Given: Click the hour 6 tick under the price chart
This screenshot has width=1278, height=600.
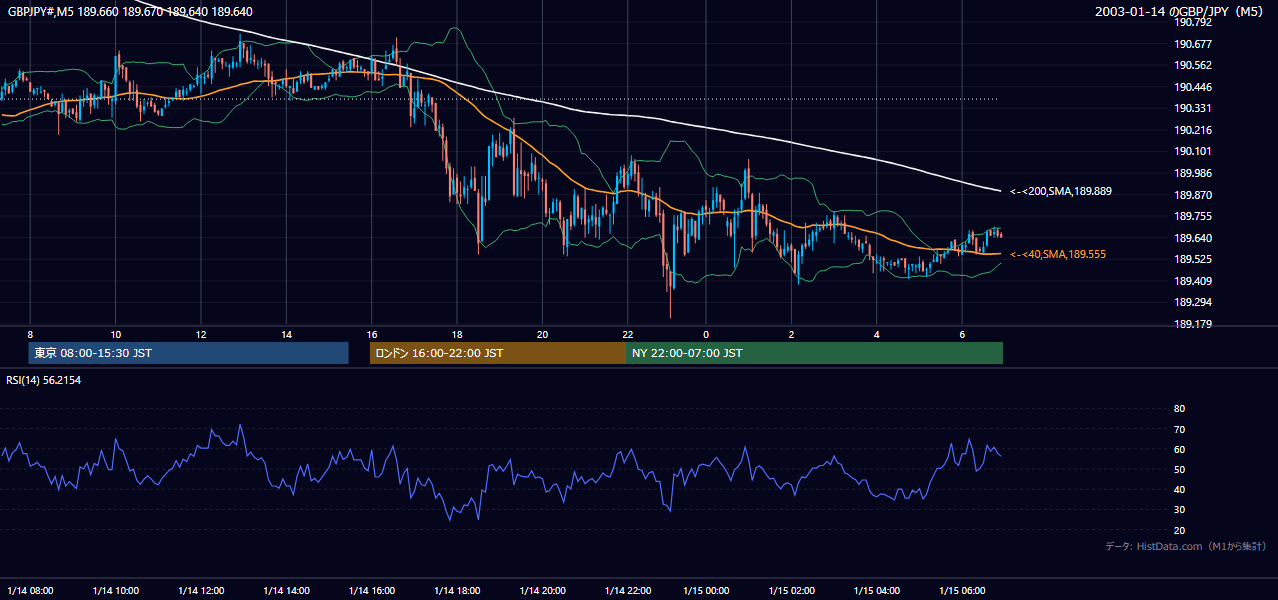Looking at the screenshot, I should coord(962,334).
